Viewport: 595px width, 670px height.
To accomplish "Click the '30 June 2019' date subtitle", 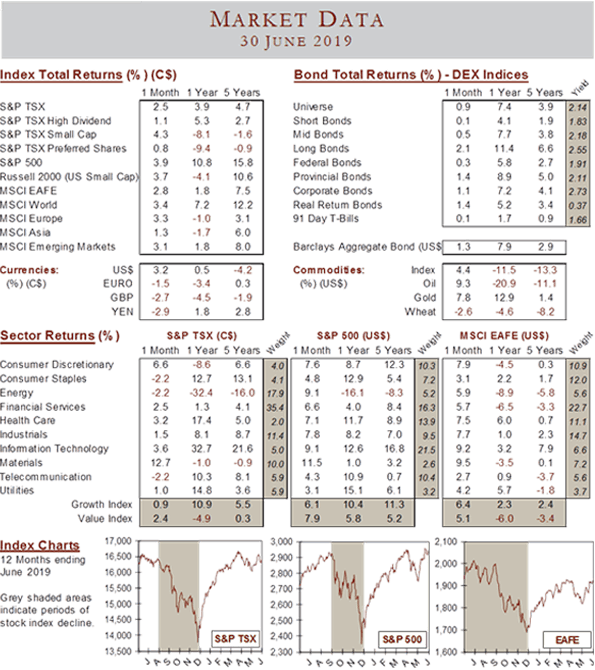I will pos(296,41).
